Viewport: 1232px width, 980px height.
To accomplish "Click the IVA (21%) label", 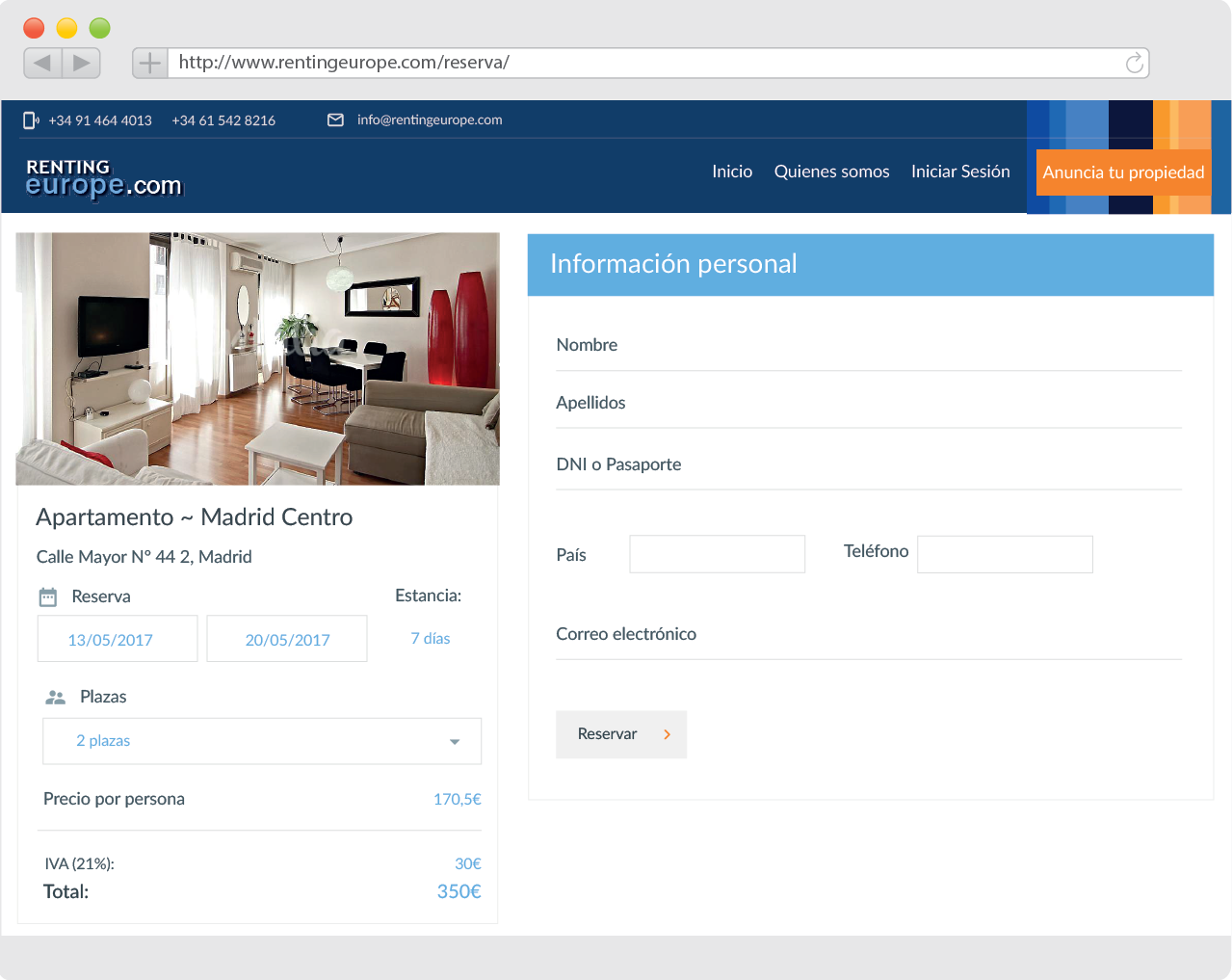I will point(80,864).
